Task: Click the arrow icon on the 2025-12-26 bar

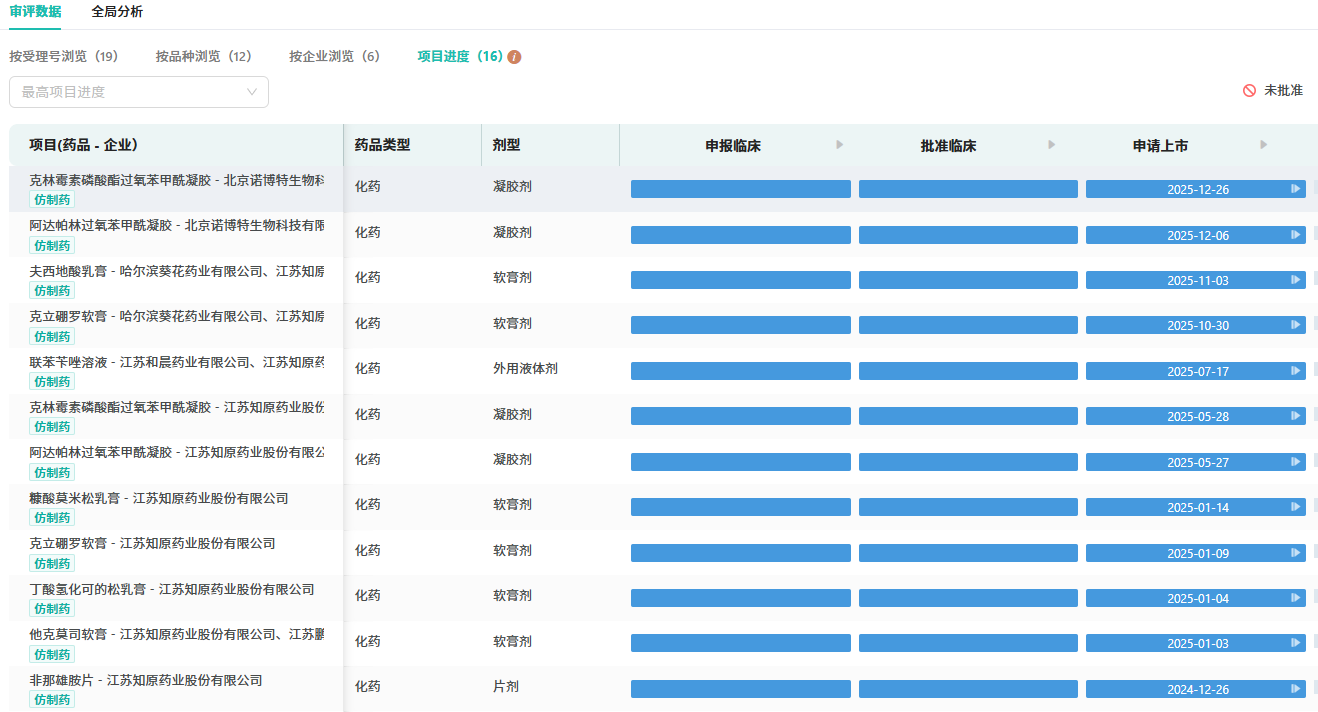Action: (x=1296, y=189)
